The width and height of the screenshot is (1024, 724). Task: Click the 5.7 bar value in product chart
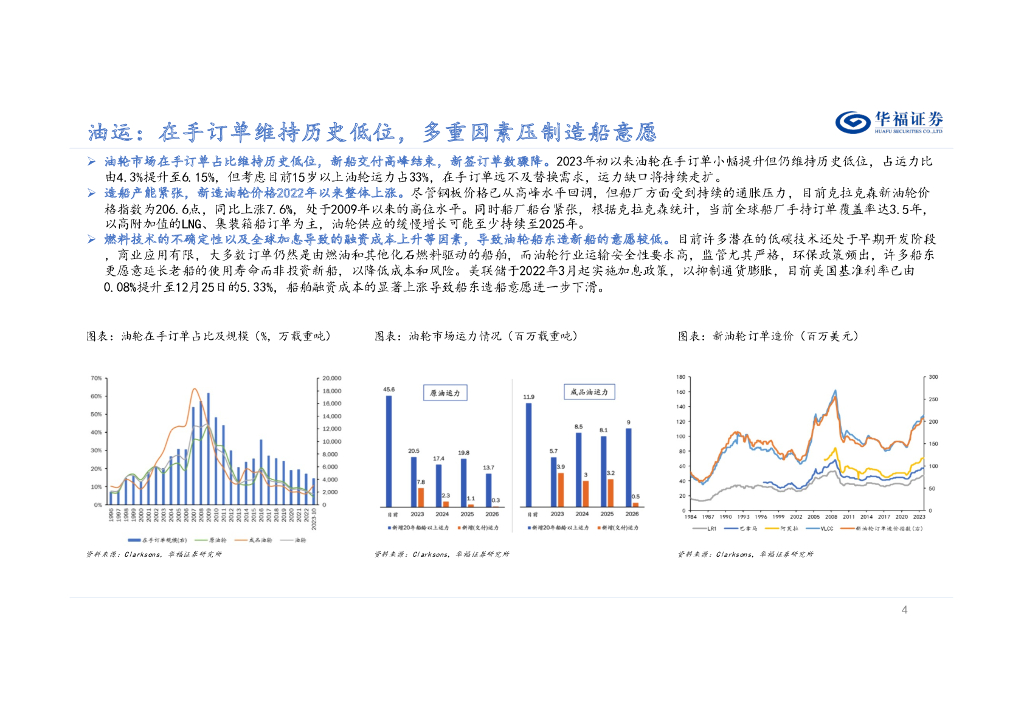tap(554, 451)
